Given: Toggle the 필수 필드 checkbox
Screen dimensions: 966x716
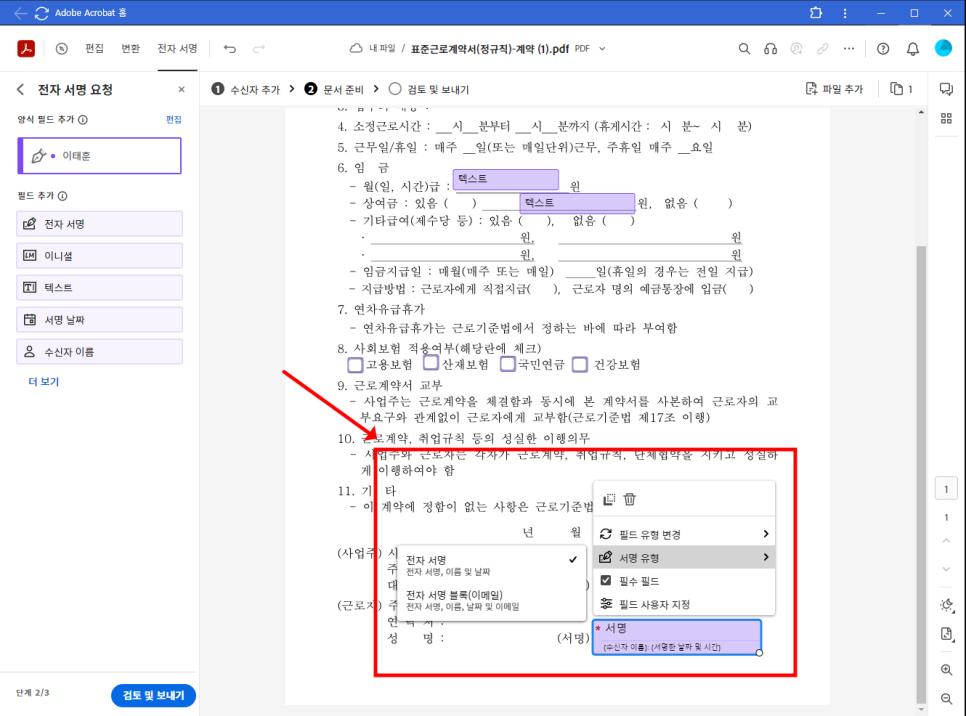Looking at the screenshot, I should pyautogui.click(x=606, y=580).
